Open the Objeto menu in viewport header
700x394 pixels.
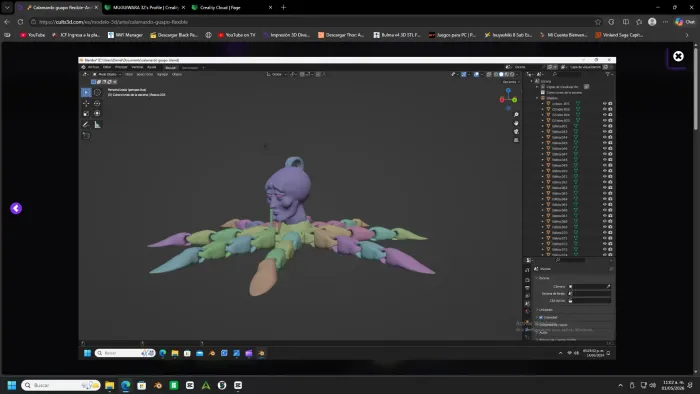tap(177, 75)
